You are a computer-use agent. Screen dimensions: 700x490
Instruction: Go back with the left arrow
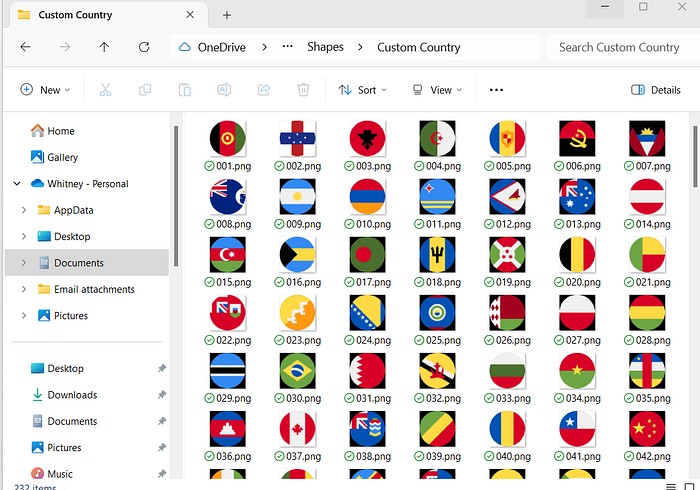(25, 47)
